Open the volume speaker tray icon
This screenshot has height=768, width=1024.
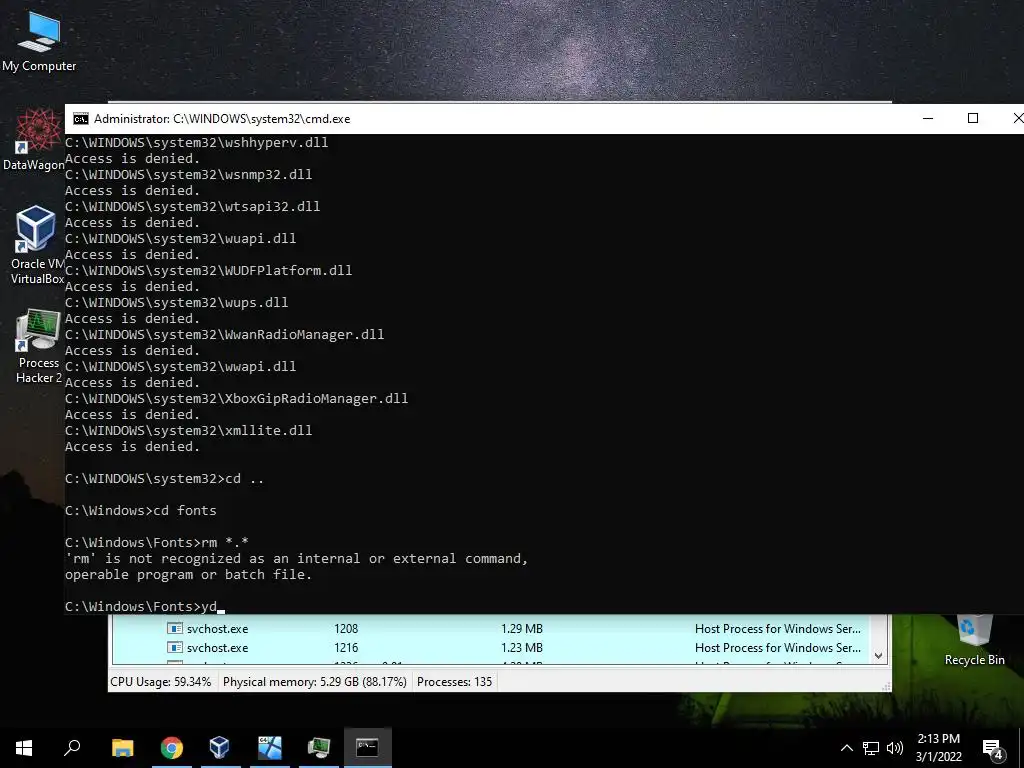coord(895,748)
